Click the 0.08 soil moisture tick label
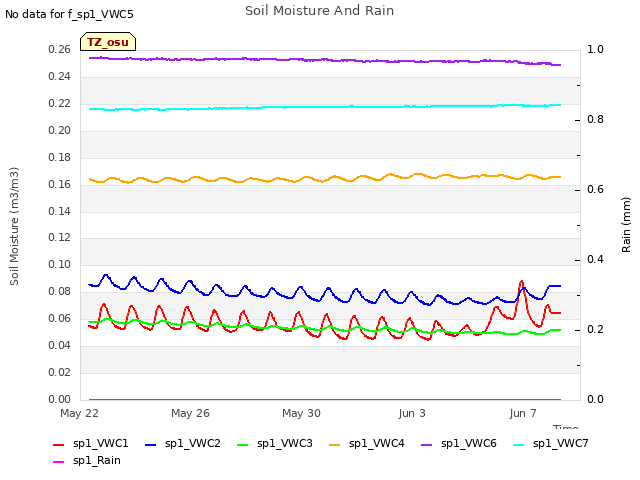The height and width of the screenshot is (480, 640). (60, 291)
